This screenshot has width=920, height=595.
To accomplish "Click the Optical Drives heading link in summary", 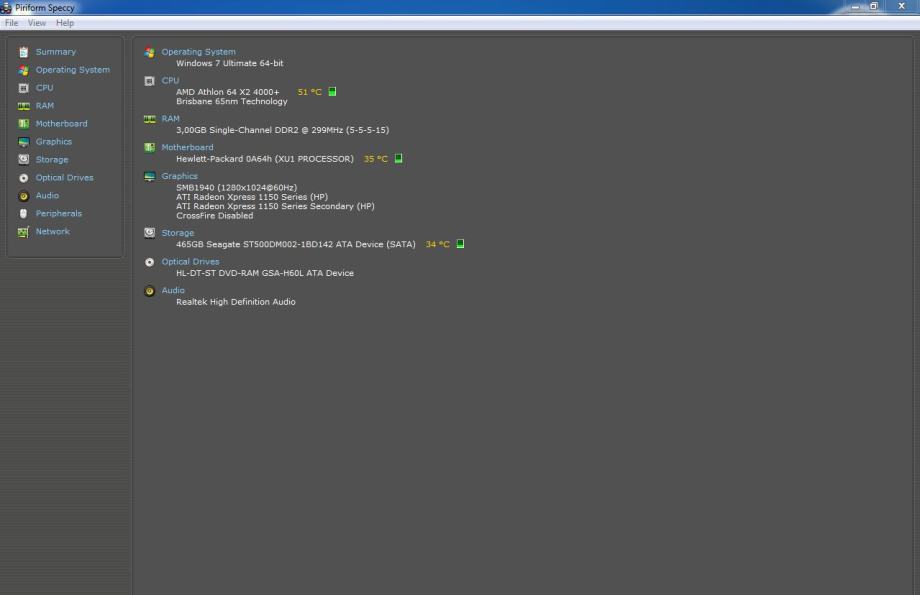I will pos(190,262).
